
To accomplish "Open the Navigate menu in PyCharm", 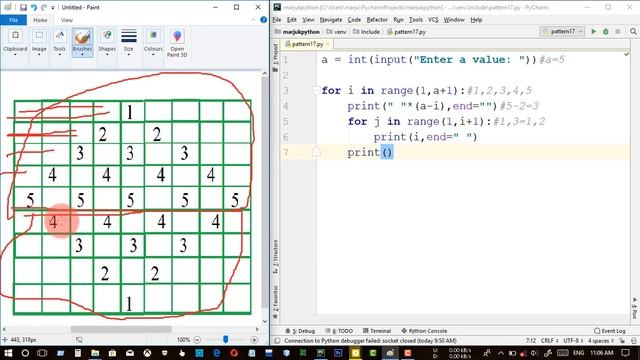I will 331,20.
